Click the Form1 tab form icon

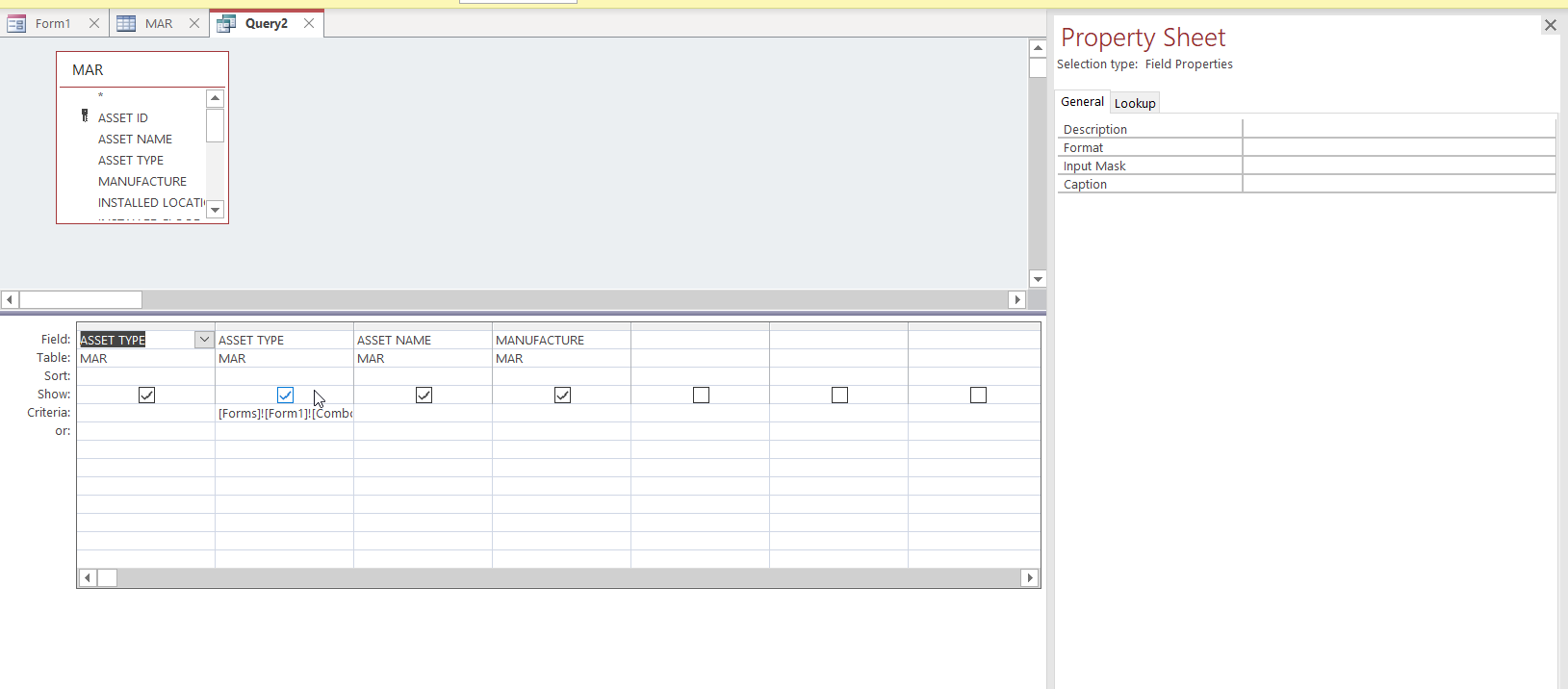tap(16, 24)
